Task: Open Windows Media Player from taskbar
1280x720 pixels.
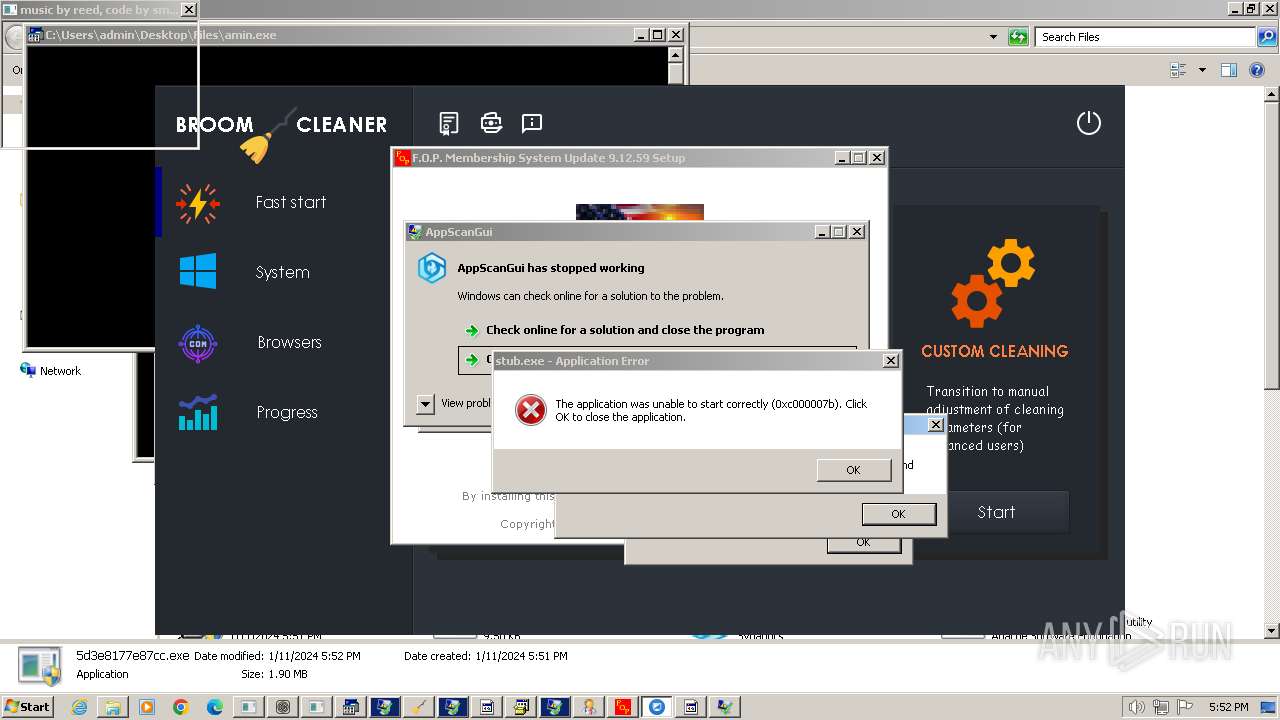Action: point(147,707)
